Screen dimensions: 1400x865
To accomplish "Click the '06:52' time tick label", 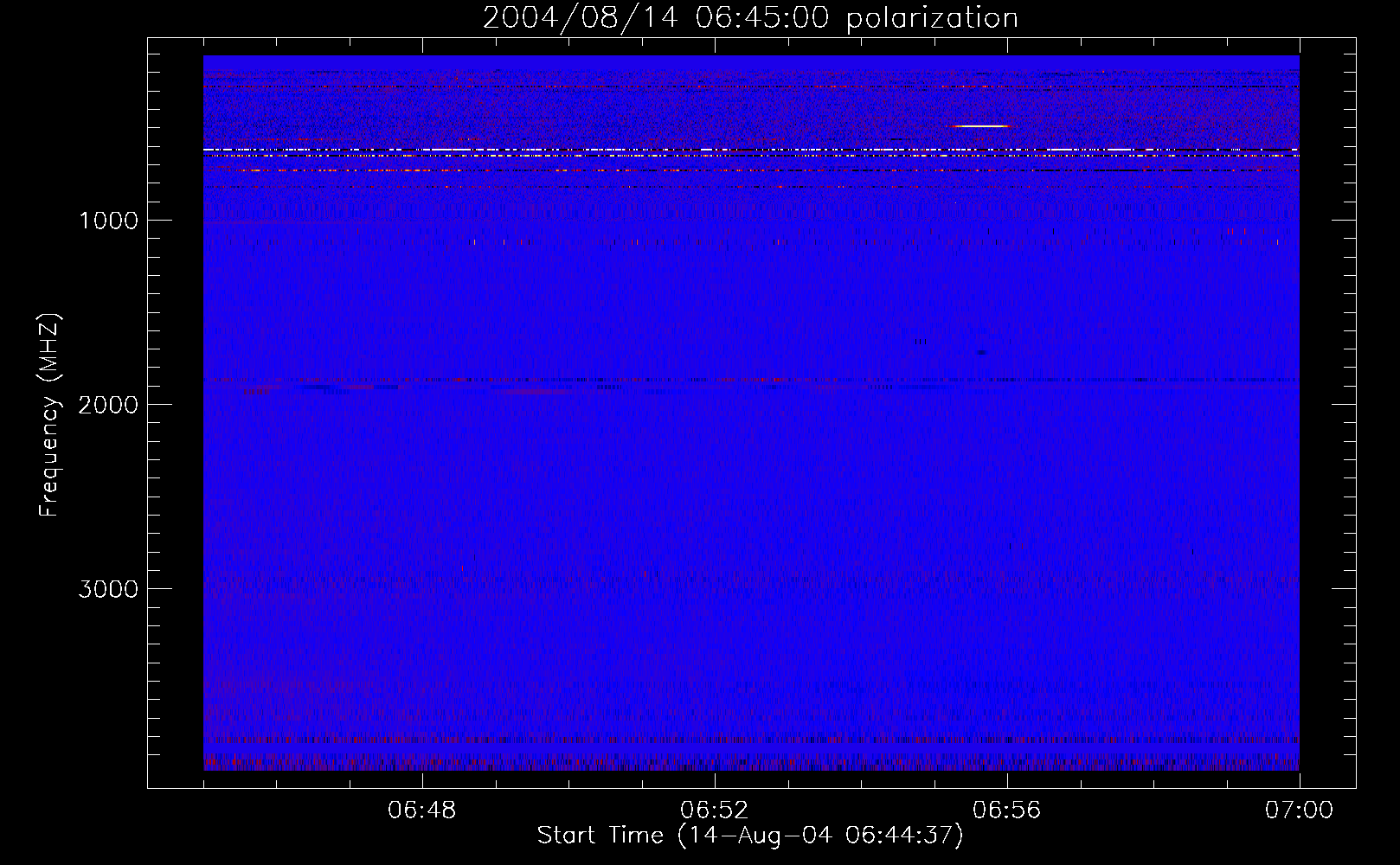I will tap(715, 811).
